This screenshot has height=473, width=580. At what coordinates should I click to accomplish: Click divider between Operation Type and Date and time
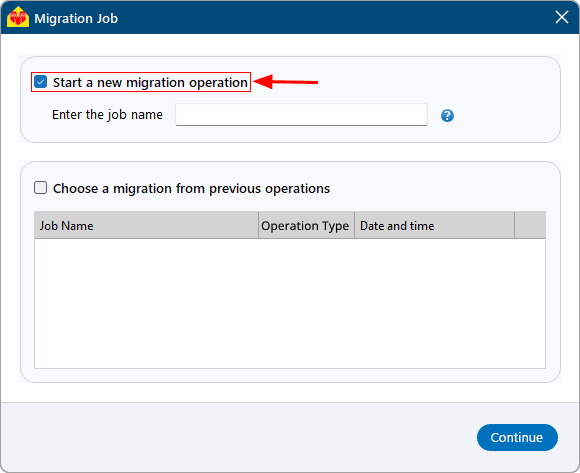(354, 225)
